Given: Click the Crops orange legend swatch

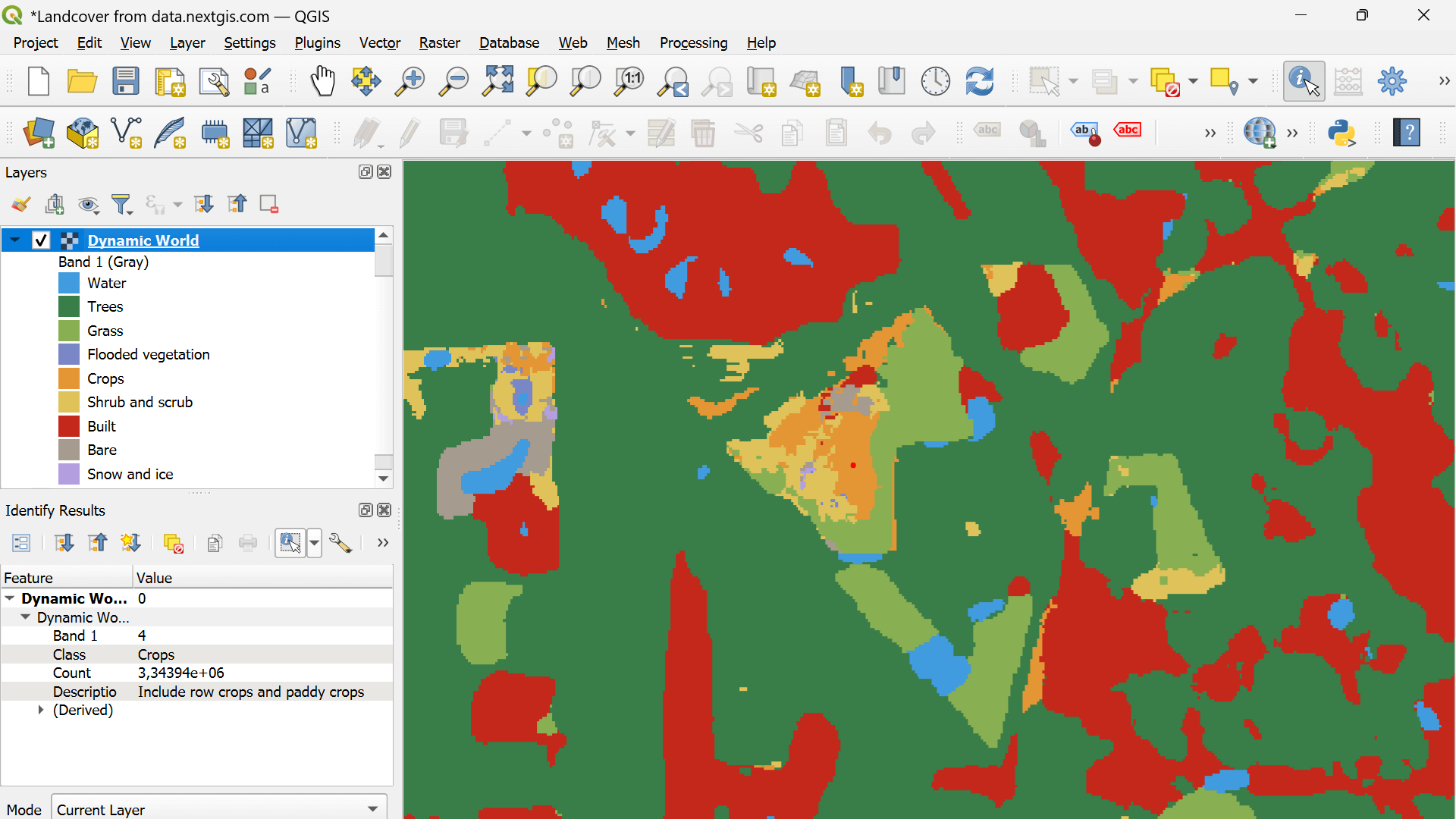Looking at the screenshot, I should pos(69,378).
